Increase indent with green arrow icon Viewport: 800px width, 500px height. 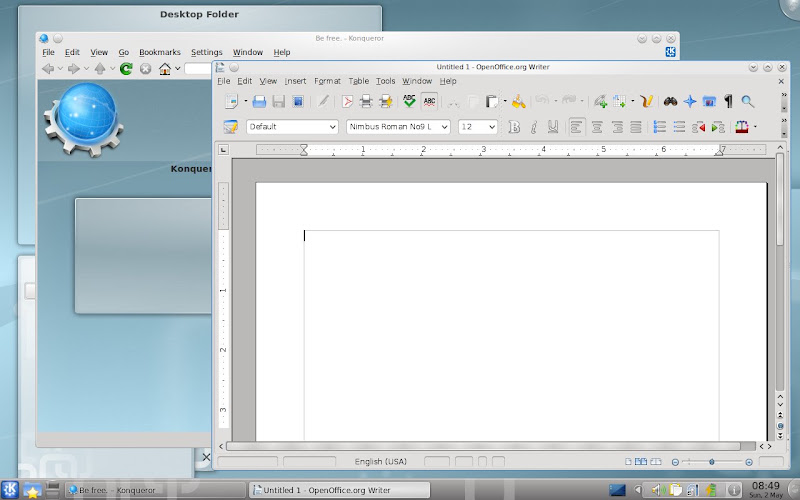click(x=718, y=127)
